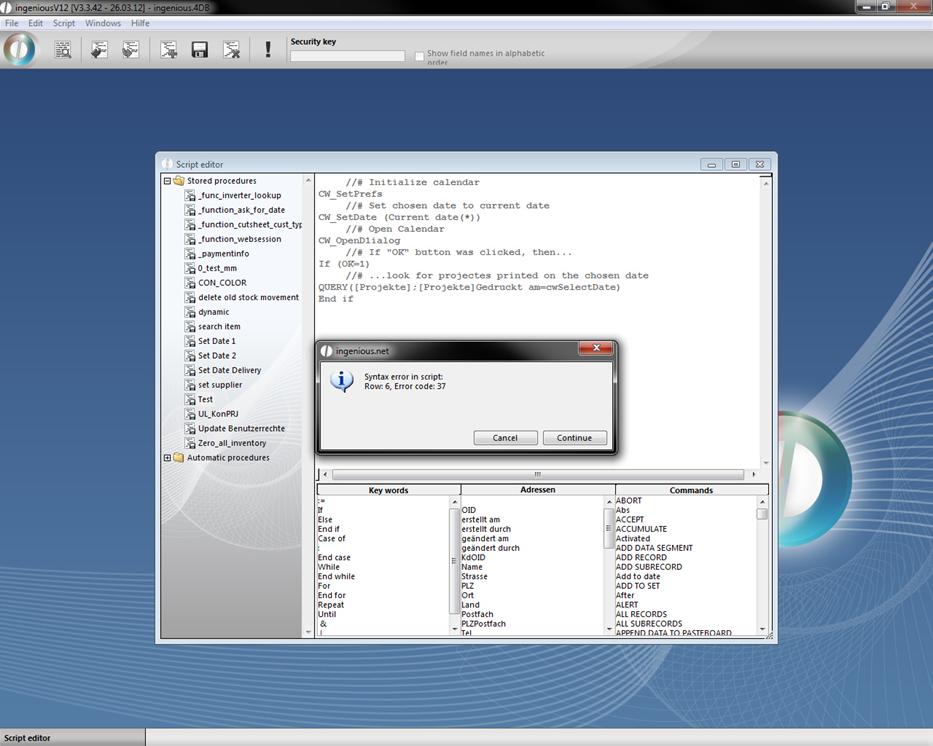This screenshot has height=746, width=933.
Task: Click the ingenious round logo button
Action: click(x=19, y=49)
